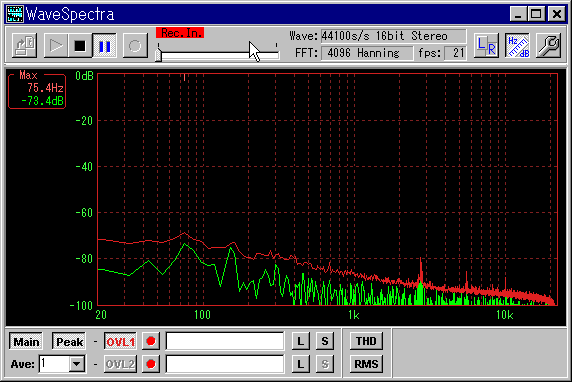Open settings with the wrench icon

549,46
